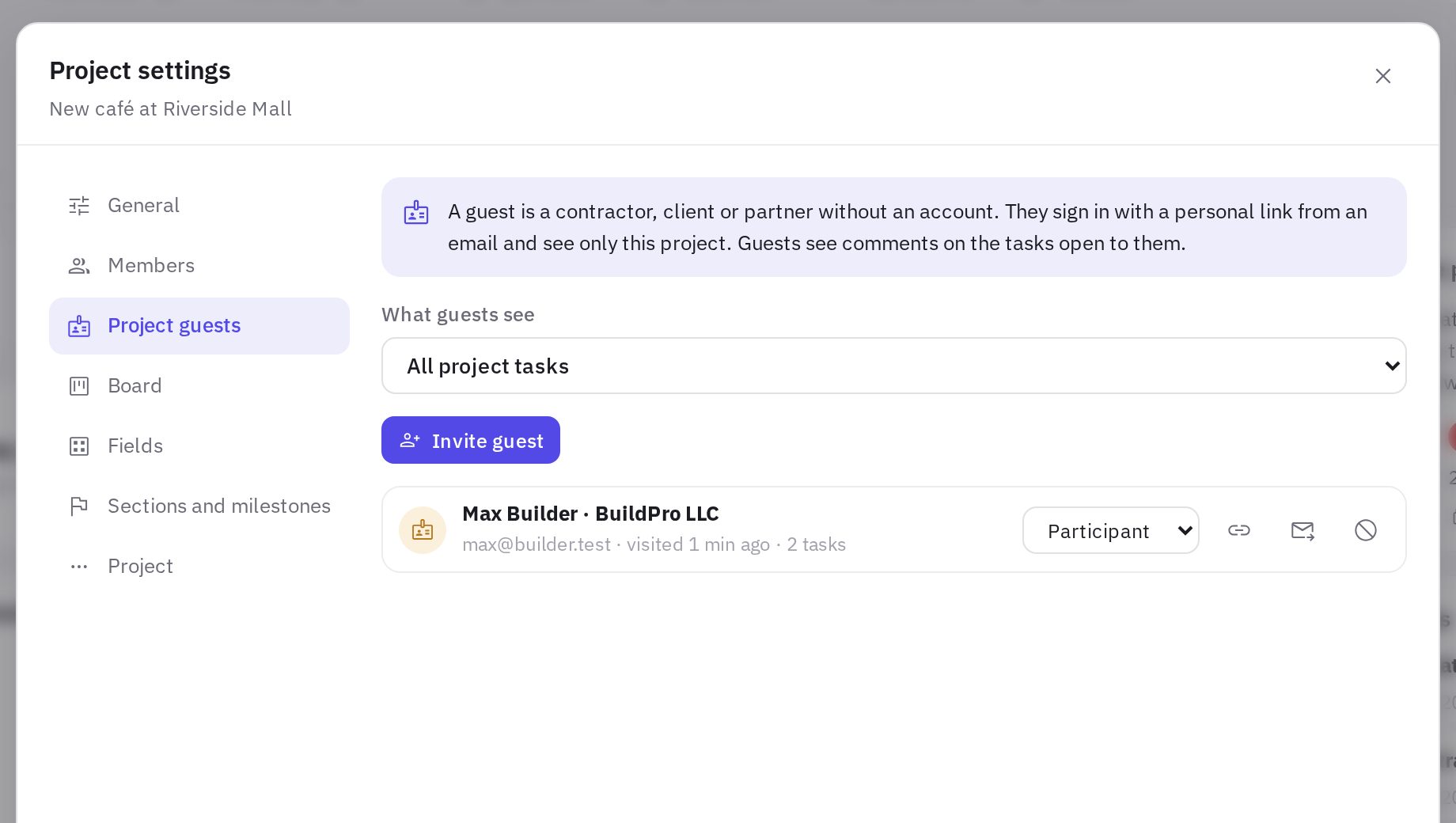Click Max Builder's guest avatar
Image resolution: width=1456 pixels, height=823 pixels.
[423, 530]
